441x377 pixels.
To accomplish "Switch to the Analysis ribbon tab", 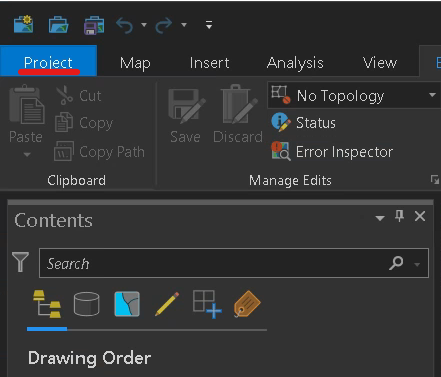I will 295,63.
